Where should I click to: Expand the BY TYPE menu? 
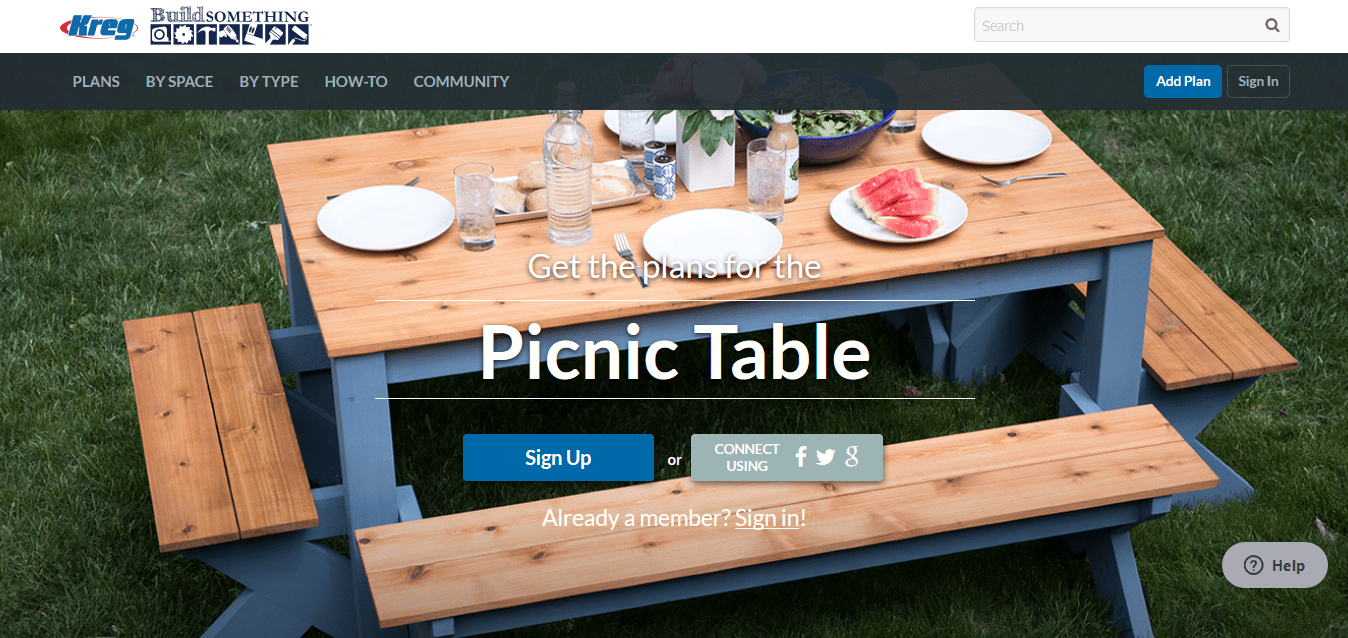(269, 81)
